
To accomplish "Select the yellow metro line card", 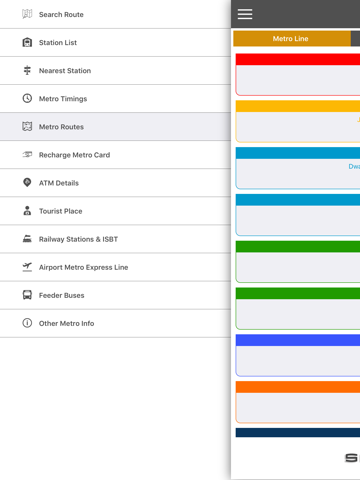I will (298, 121).
